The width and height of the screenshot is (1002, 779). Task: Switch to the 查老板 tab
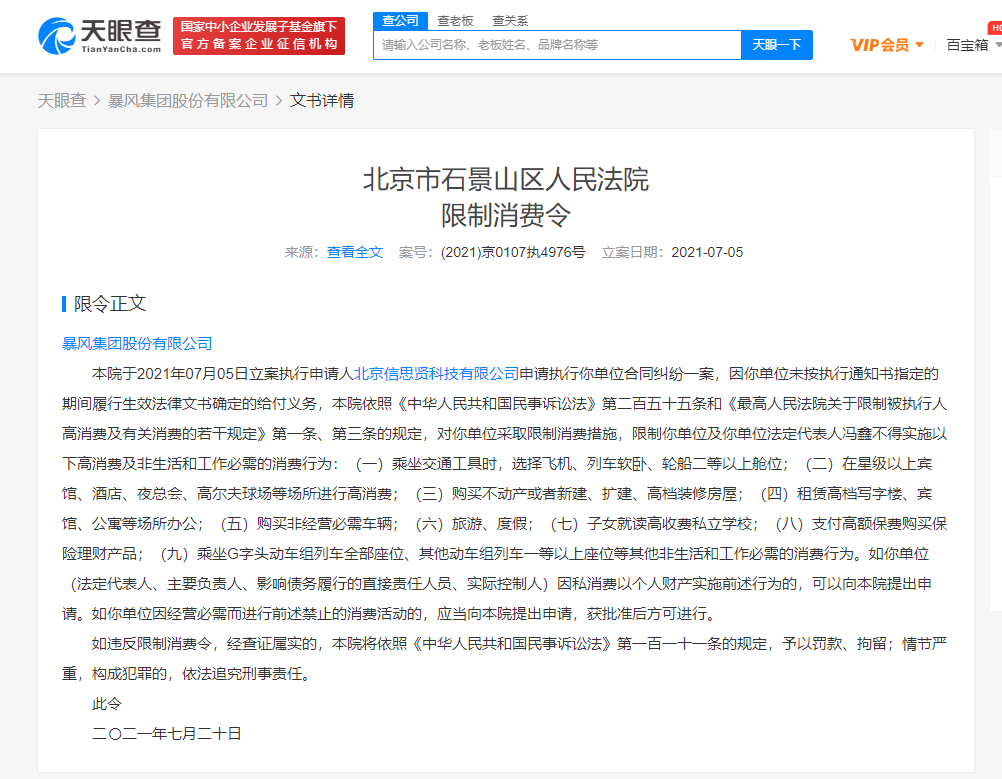click(455, 21)
